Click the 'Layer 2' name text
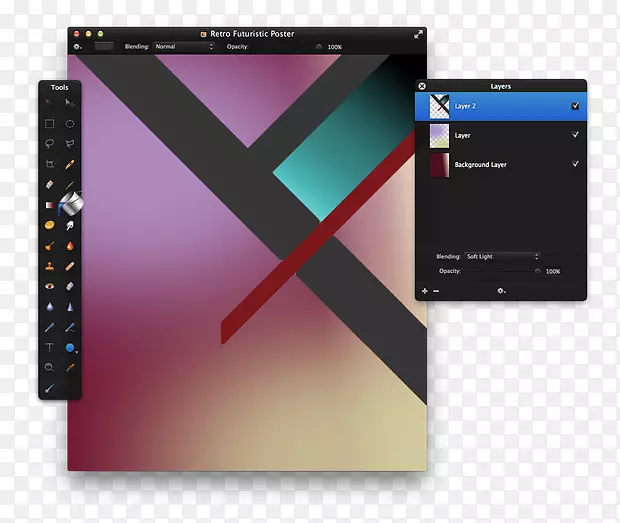 (x=465, y=106)
